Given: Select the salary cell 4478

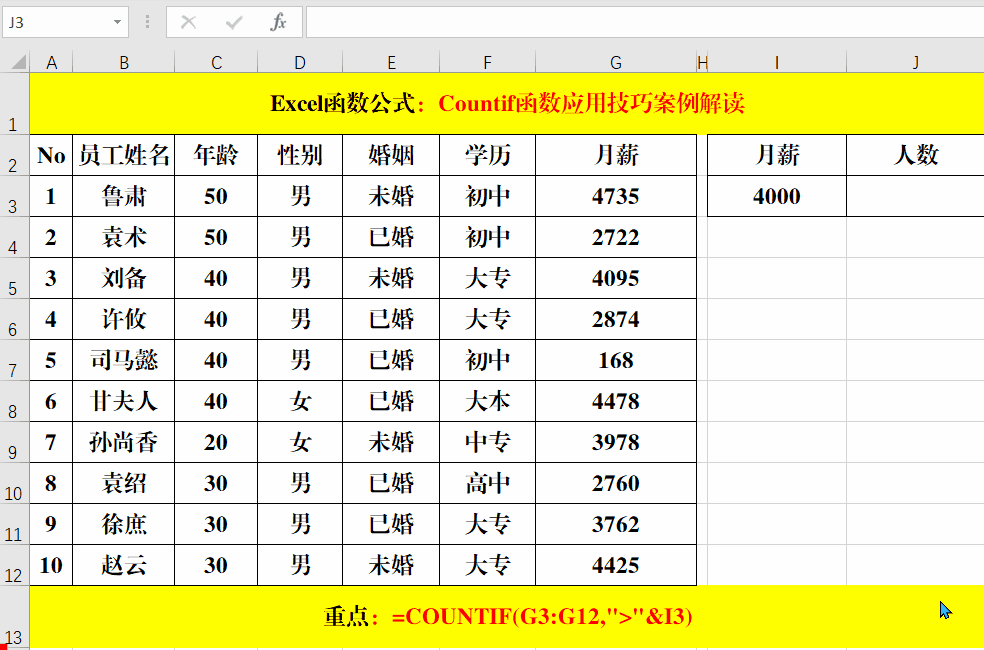Looking at the screenshot, I should pyautogui.click(x=616, y=401).
